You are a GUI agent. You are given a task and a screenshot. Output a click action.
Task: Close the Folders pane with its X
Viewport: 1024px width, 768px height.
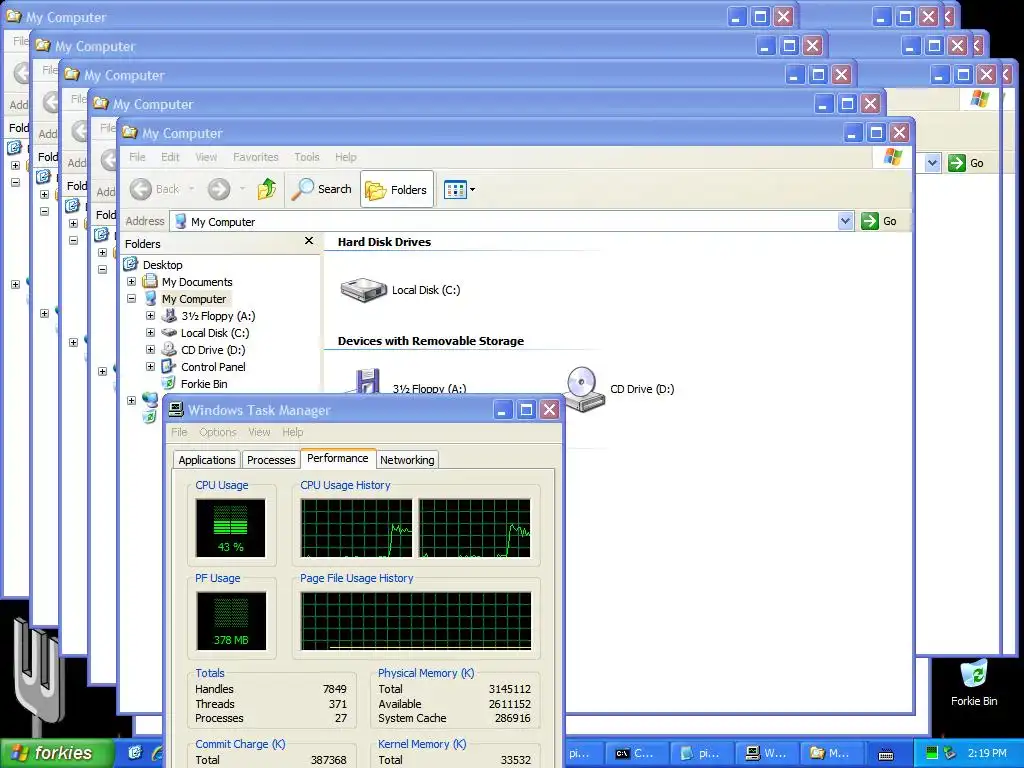[309, 241]
